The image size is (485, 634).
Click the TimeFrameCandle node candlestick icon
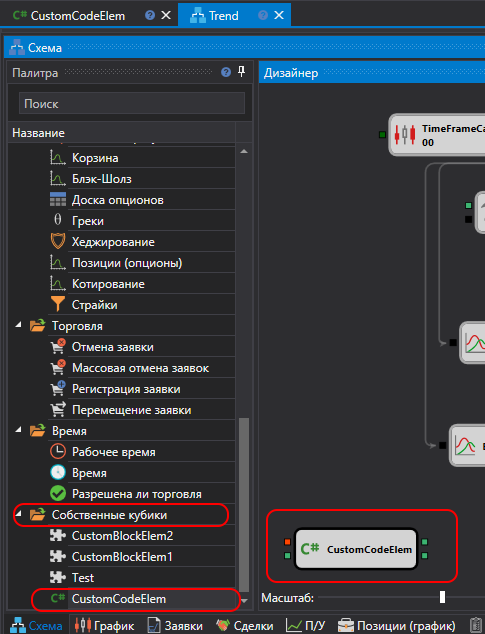[405, 135]
